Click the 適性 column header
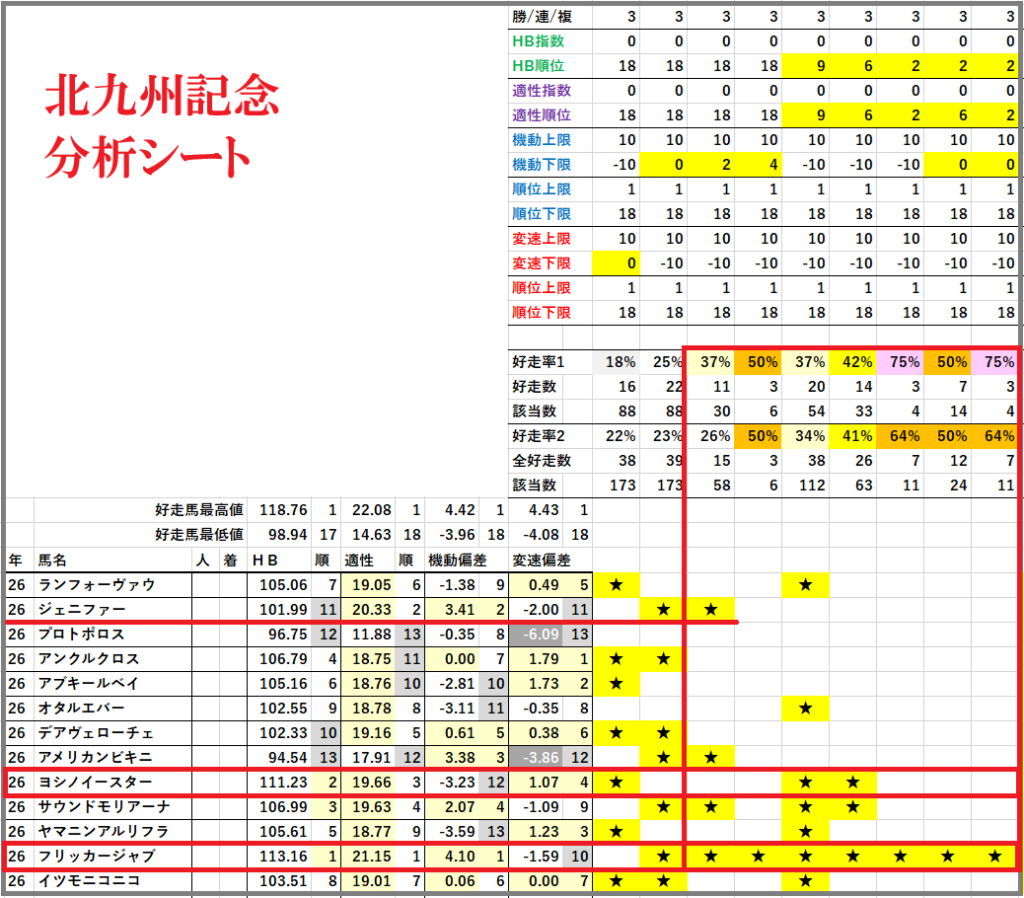Screen dimensions: 1024x898 pyautogui.click(x=359, y=560)
